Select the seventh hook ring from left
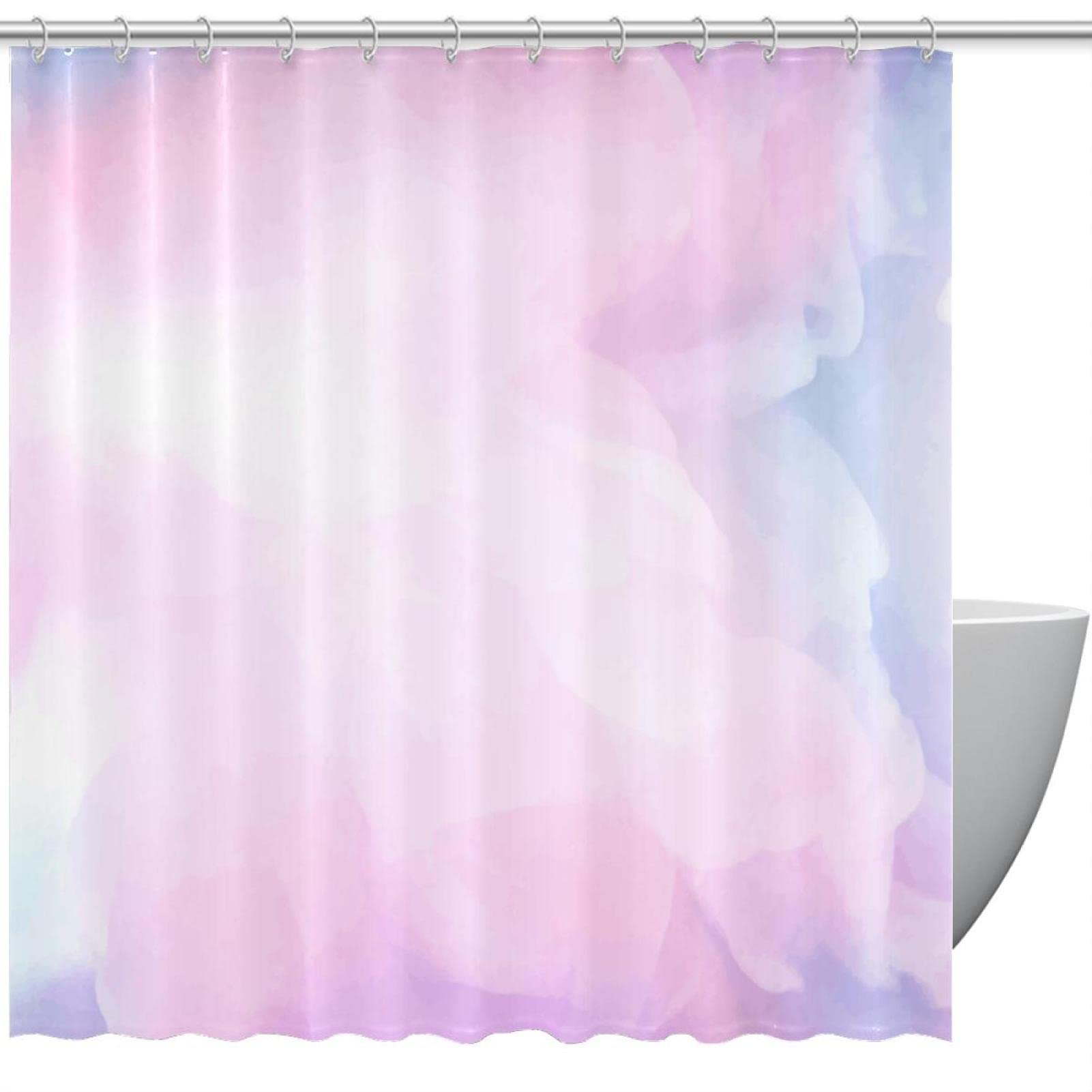This screenshot has height=1092, width=1092. click(534, 40)
